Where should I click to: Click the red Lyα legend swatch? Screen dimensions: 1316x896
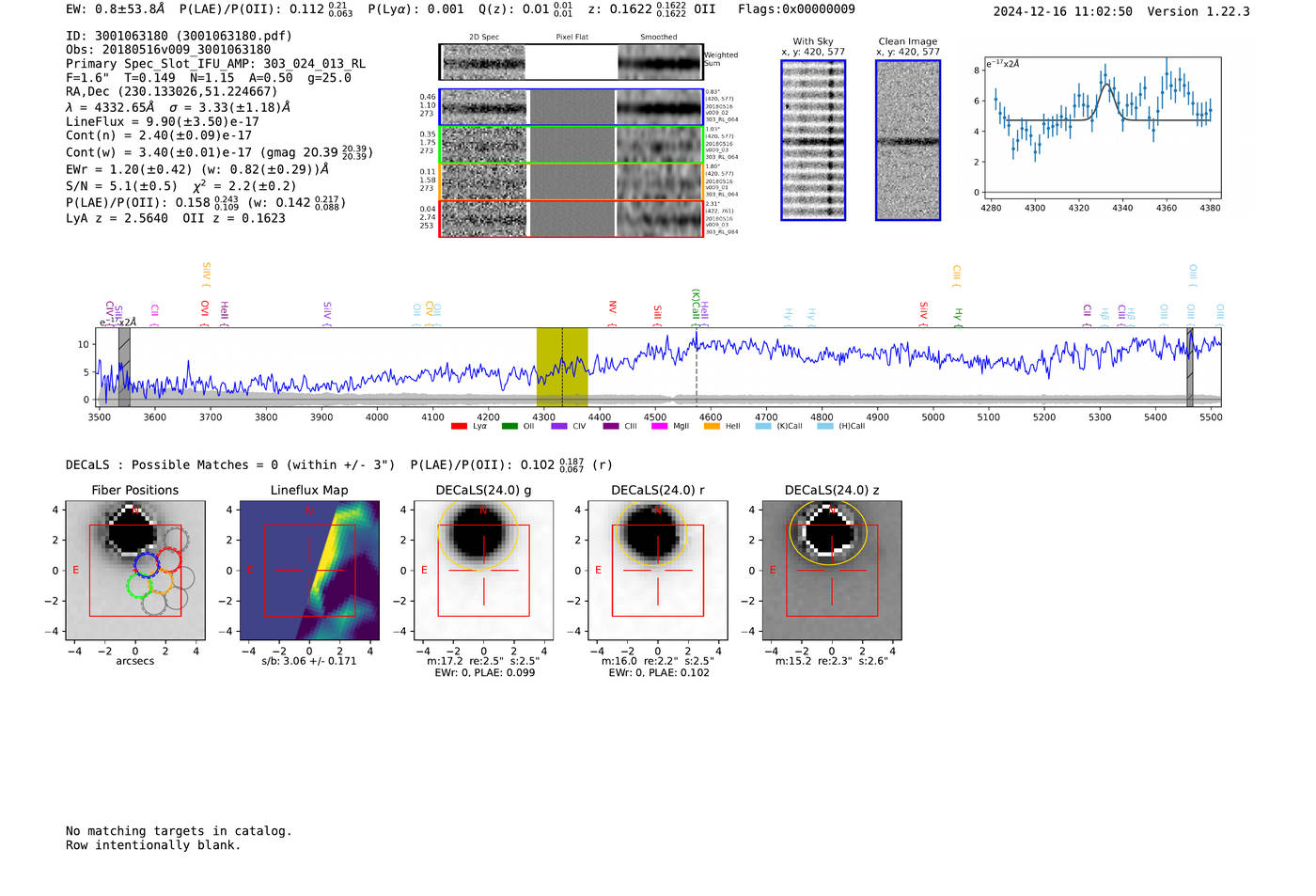click(x=459, y=427)
